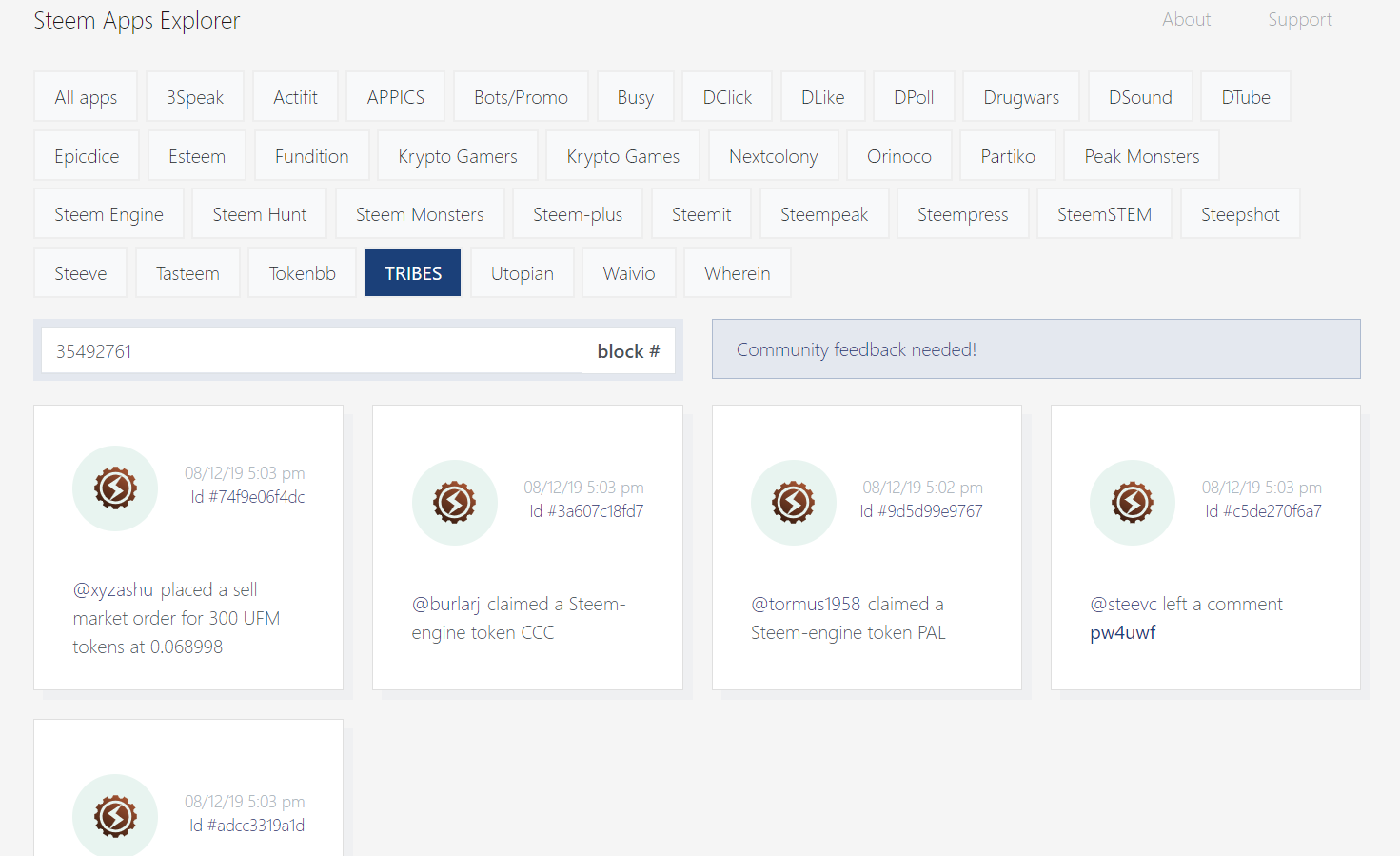Choose the Actifit filter
The width and height of the screenshot is (1400, 856).
pos(295,97)
